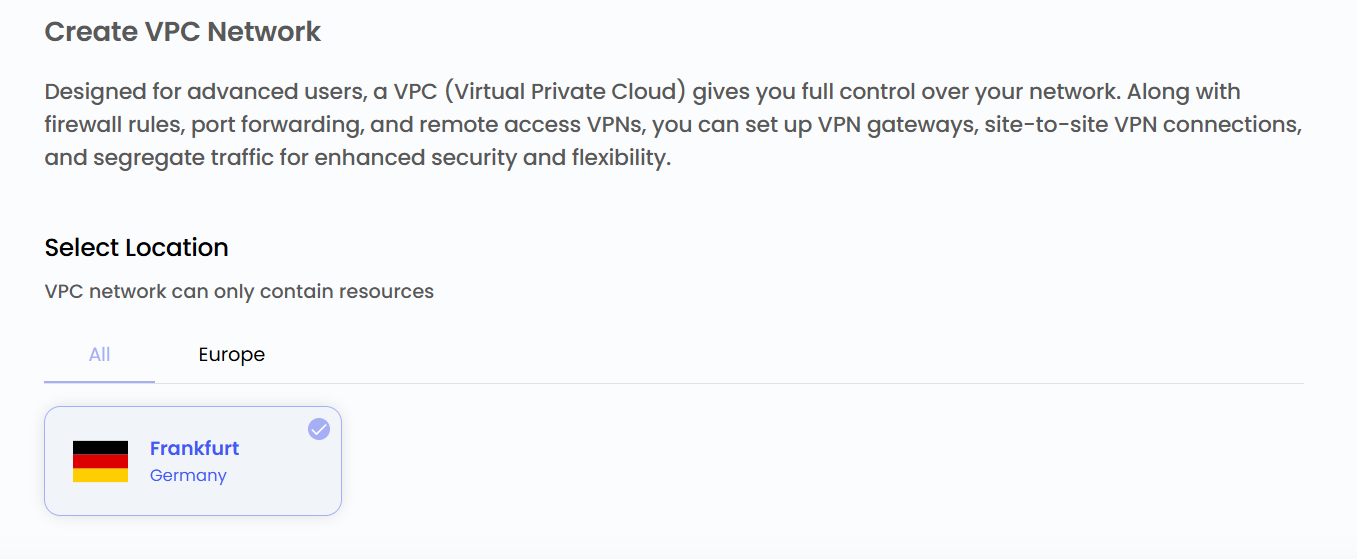
Task: Click the "firewall rules" text in description
Action: 112,125
